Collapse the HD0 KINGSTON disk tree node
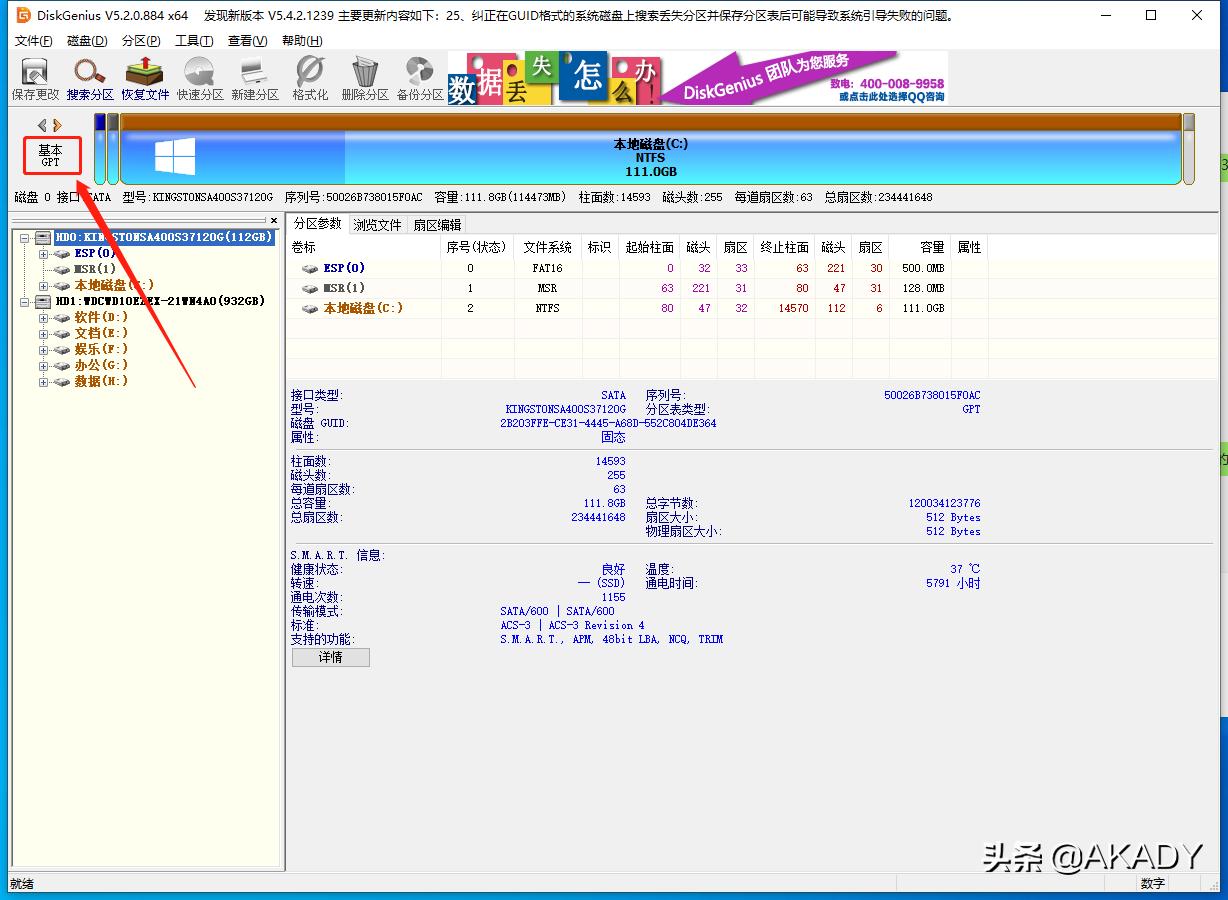The height and width of the screenshot is (900, 1228). (x=24, y=237)
